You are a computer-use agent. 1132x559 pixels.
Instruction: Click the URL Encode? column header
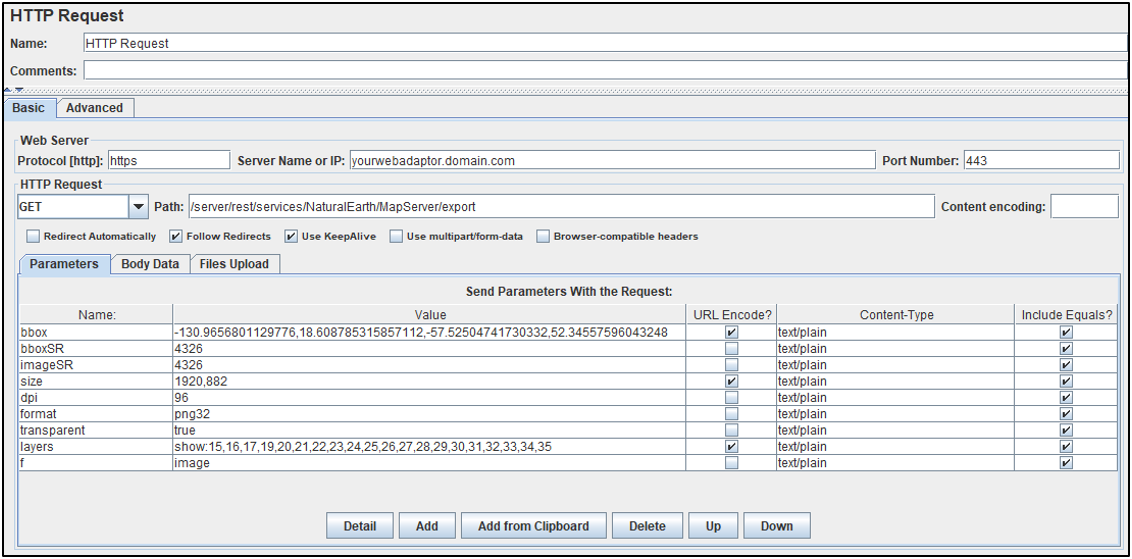click(732, 314)
